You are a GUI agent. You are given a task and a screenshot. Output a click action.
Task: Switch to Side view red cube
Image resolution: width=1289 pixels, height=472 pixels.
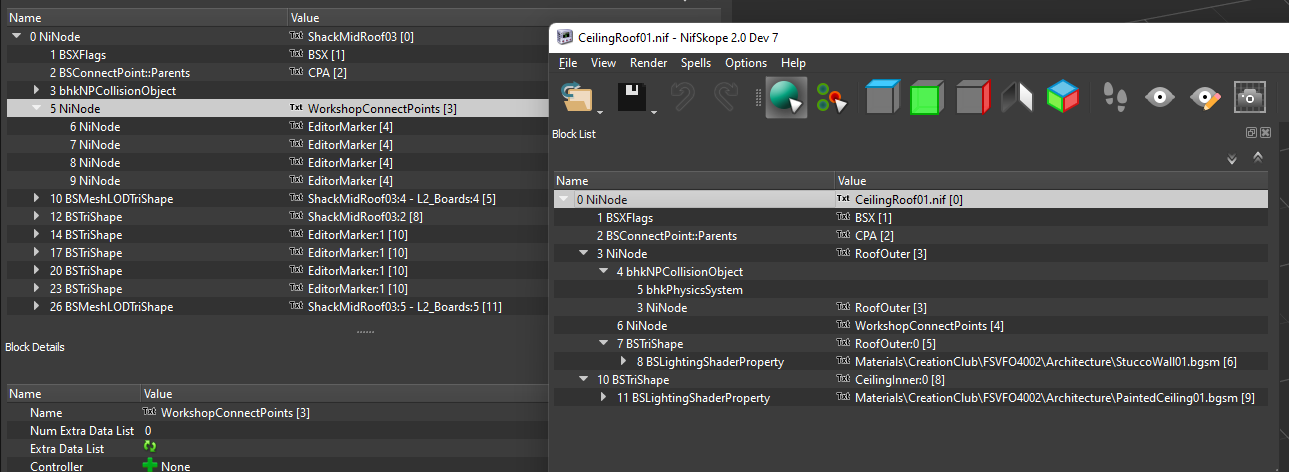(x=973, y=98)
